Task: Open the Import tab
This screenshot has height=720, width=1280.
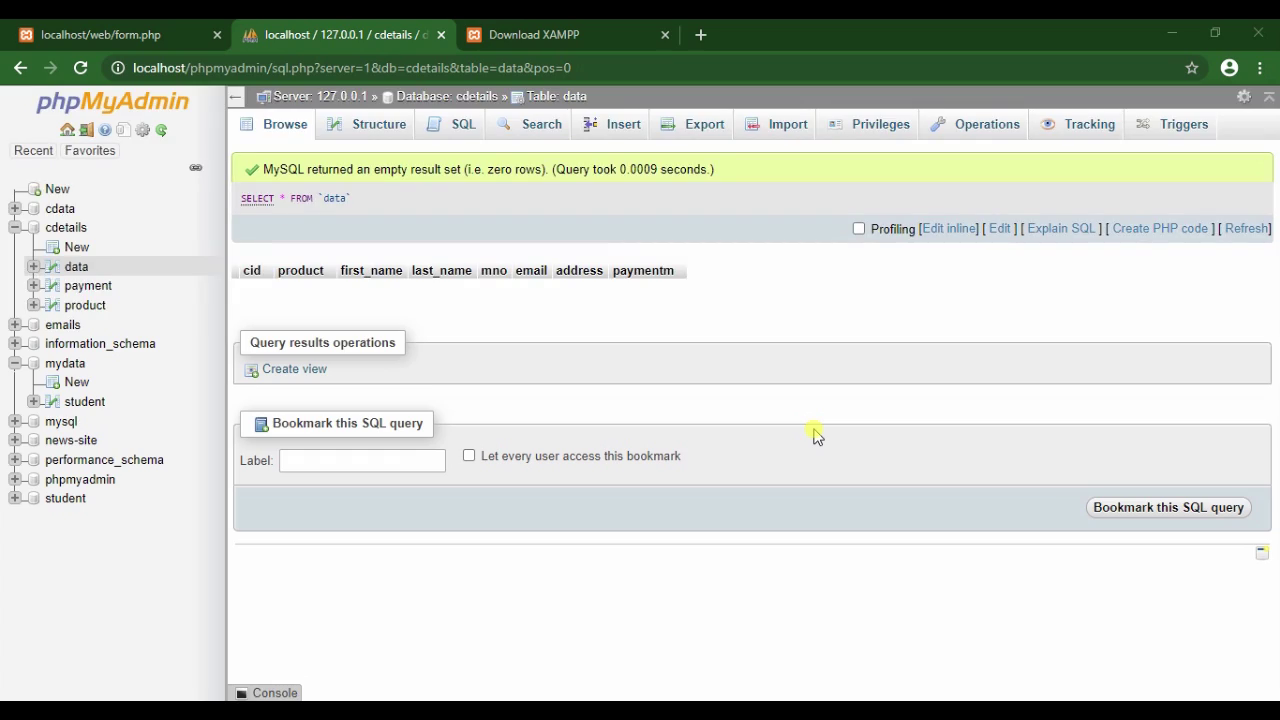Action: click(776, 124)
